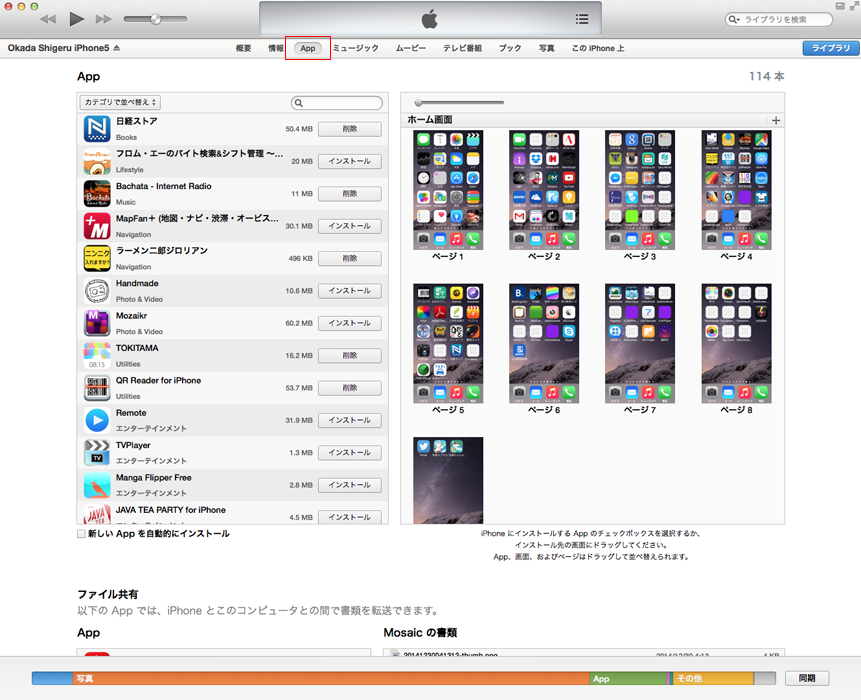This screenshot has width=861, height=700.
Task: Click インストール for Remote
Action: (350, 421)
